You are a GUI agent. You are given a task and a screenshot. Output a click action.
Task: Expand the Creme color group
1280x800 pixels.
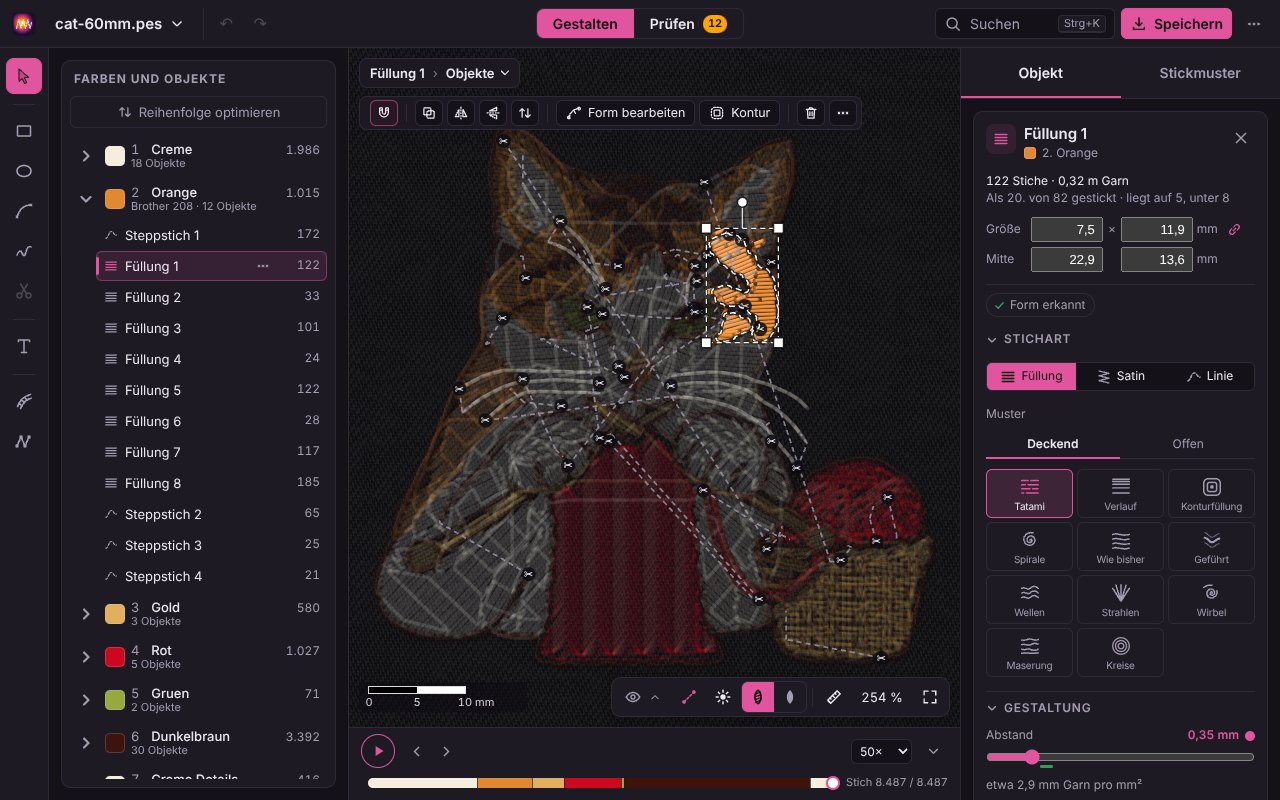click(86, 156)
